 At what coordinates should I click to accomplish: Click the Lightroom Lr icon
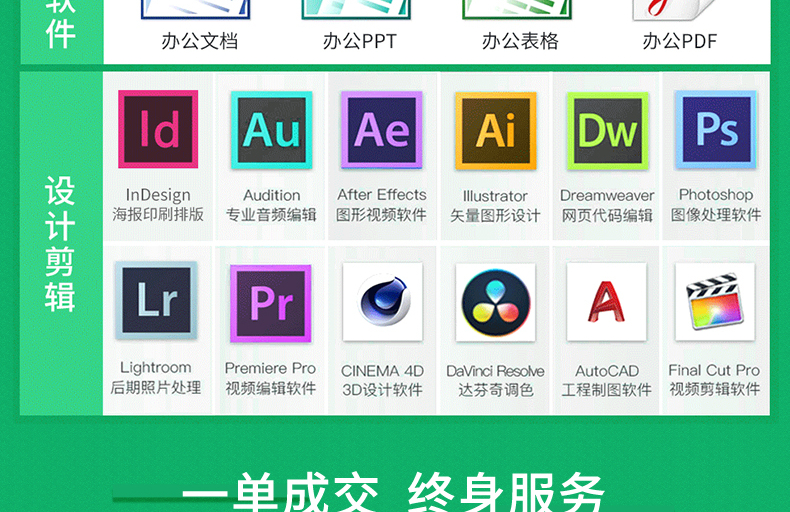tap(156, 300)
